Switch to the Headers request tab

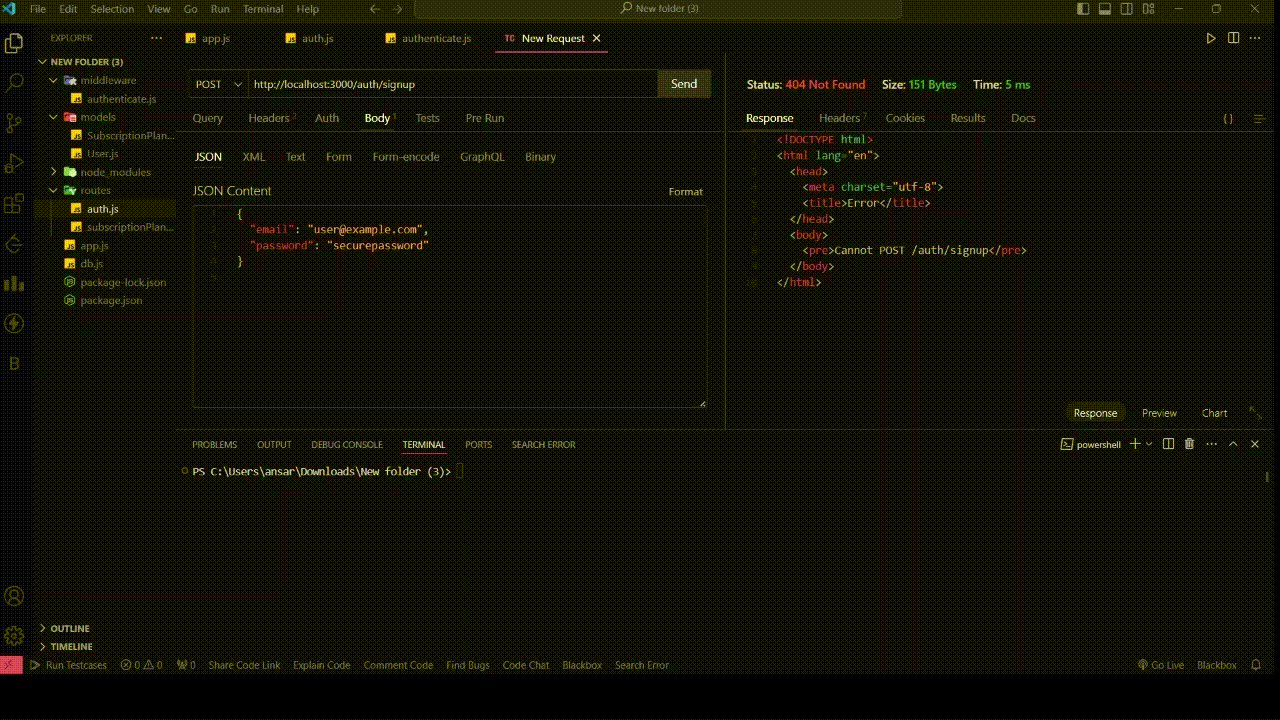tap(269, 118)
